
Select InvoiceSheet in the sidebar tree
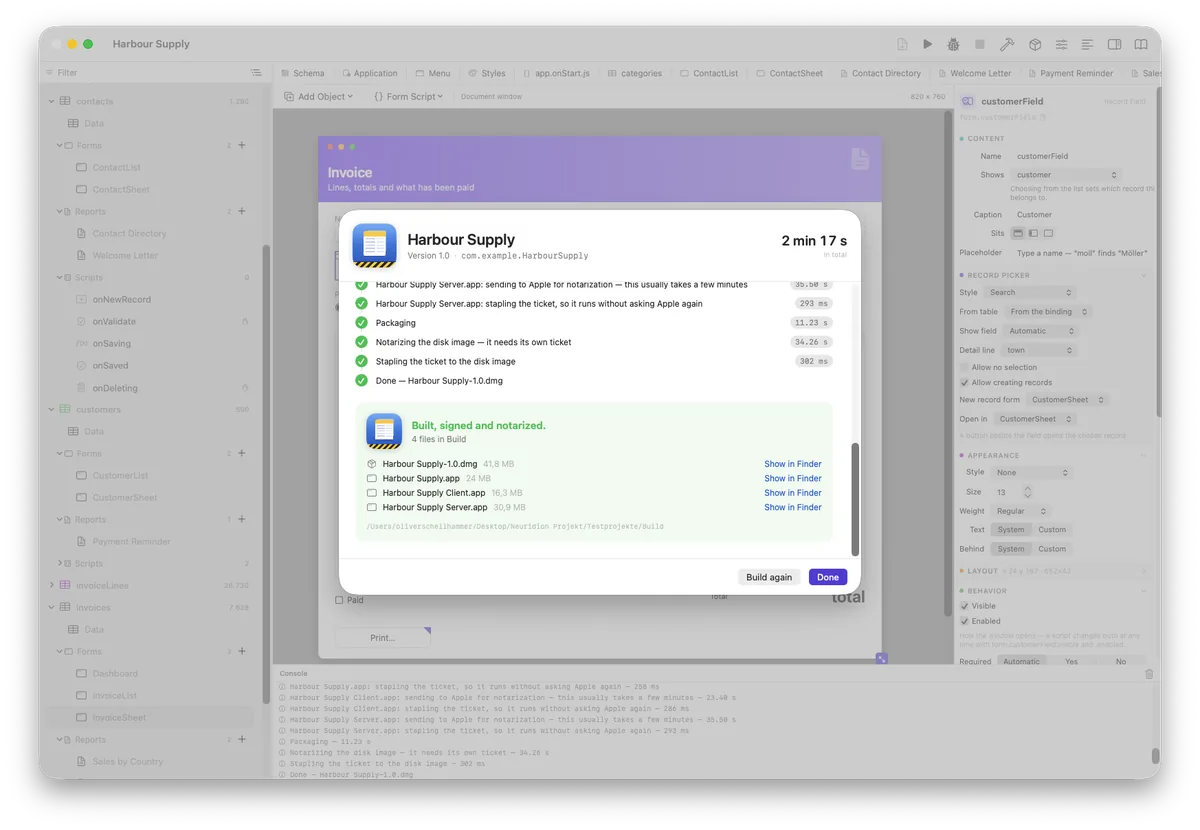click(x=148, y=717)
